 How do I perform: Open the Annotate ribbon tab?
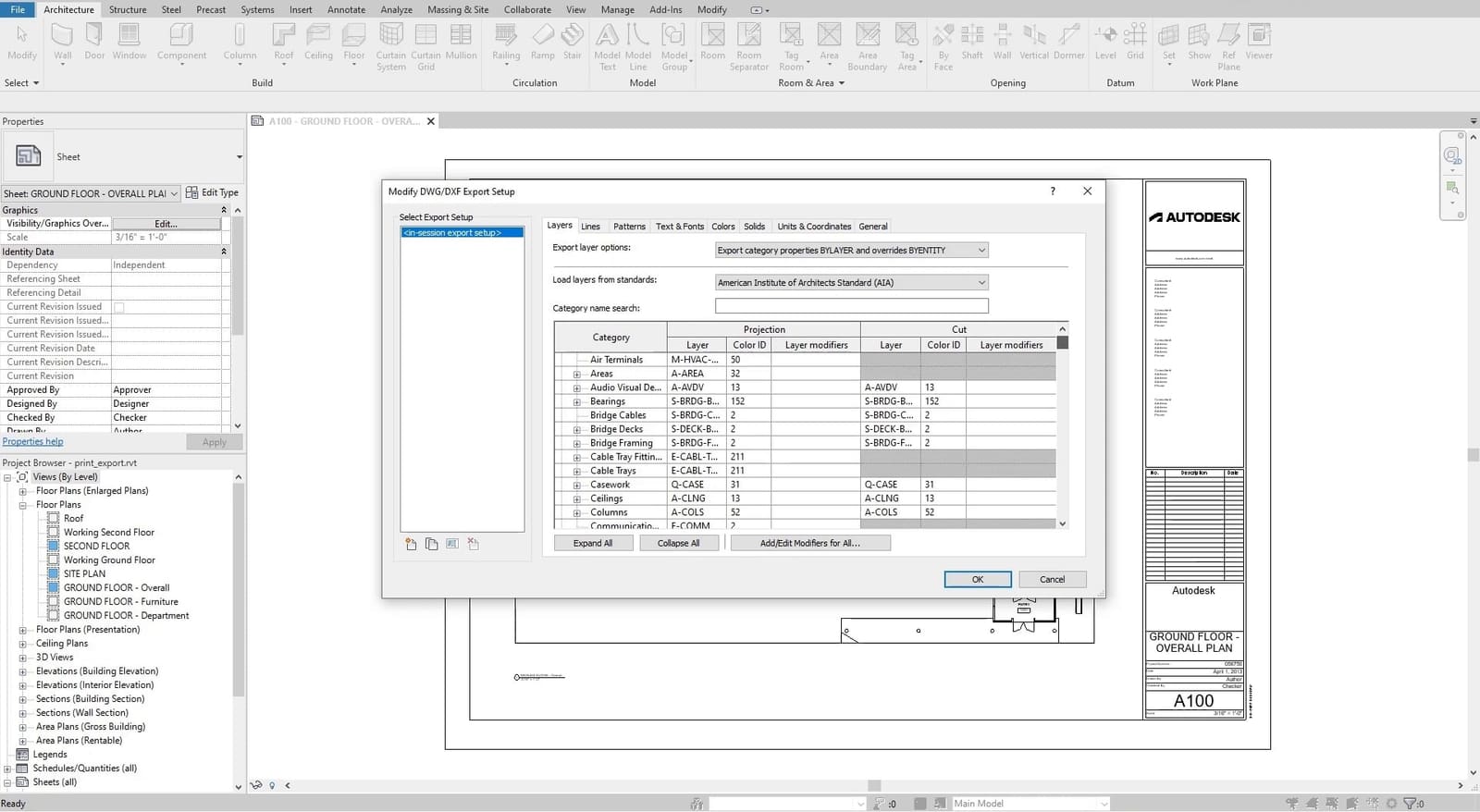[x=347, y=9]
